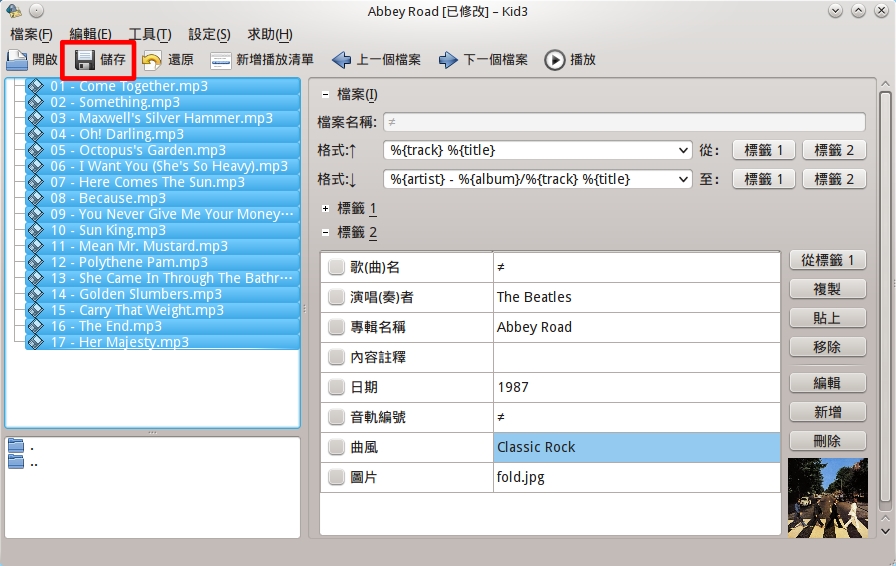This screenshot has width=896, height=566.
Task: Click the 新增 (Add) button
Action: (827, 412)
